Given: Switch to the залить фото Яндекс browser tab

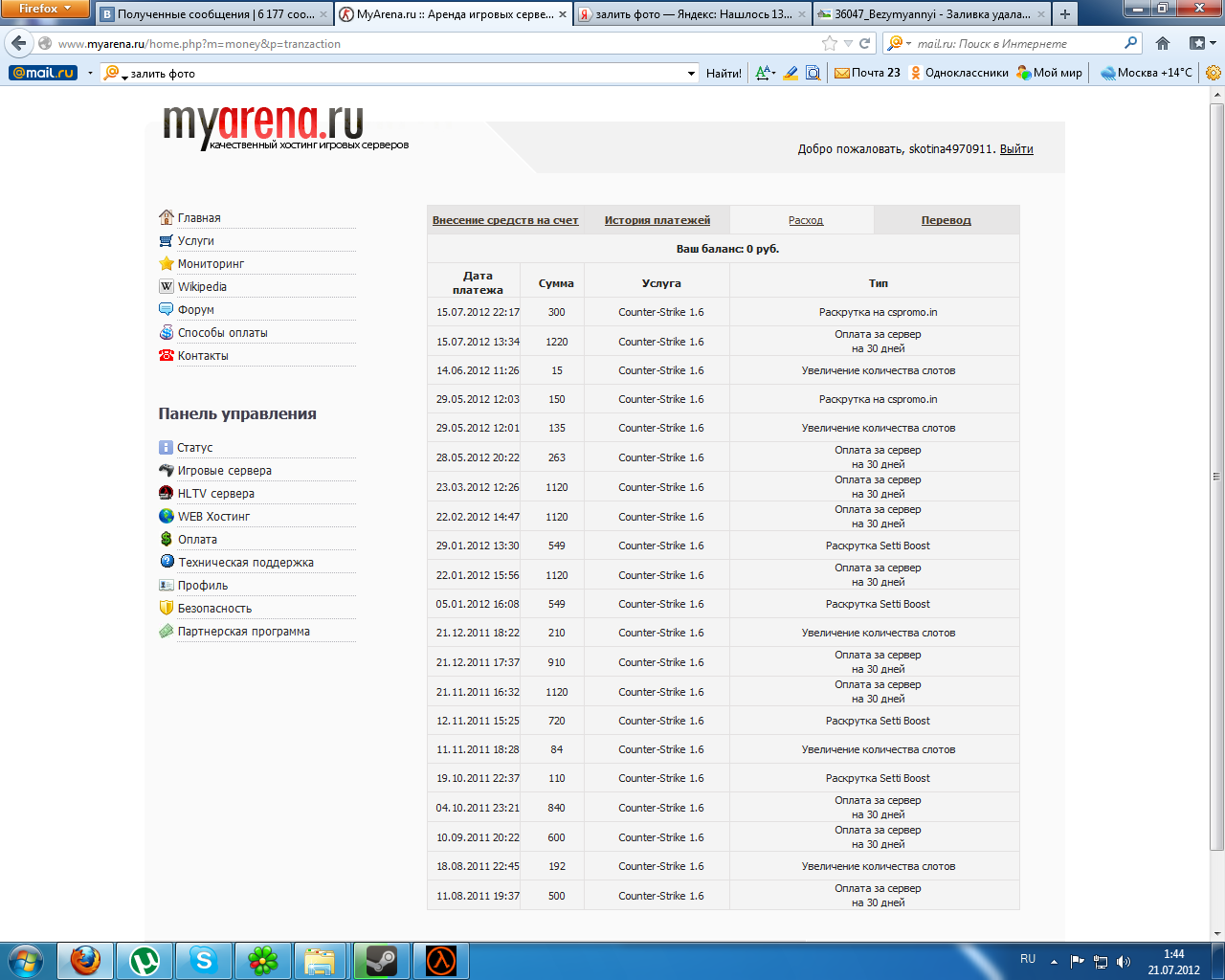Looking at the screenshot, I should (693, 14).
